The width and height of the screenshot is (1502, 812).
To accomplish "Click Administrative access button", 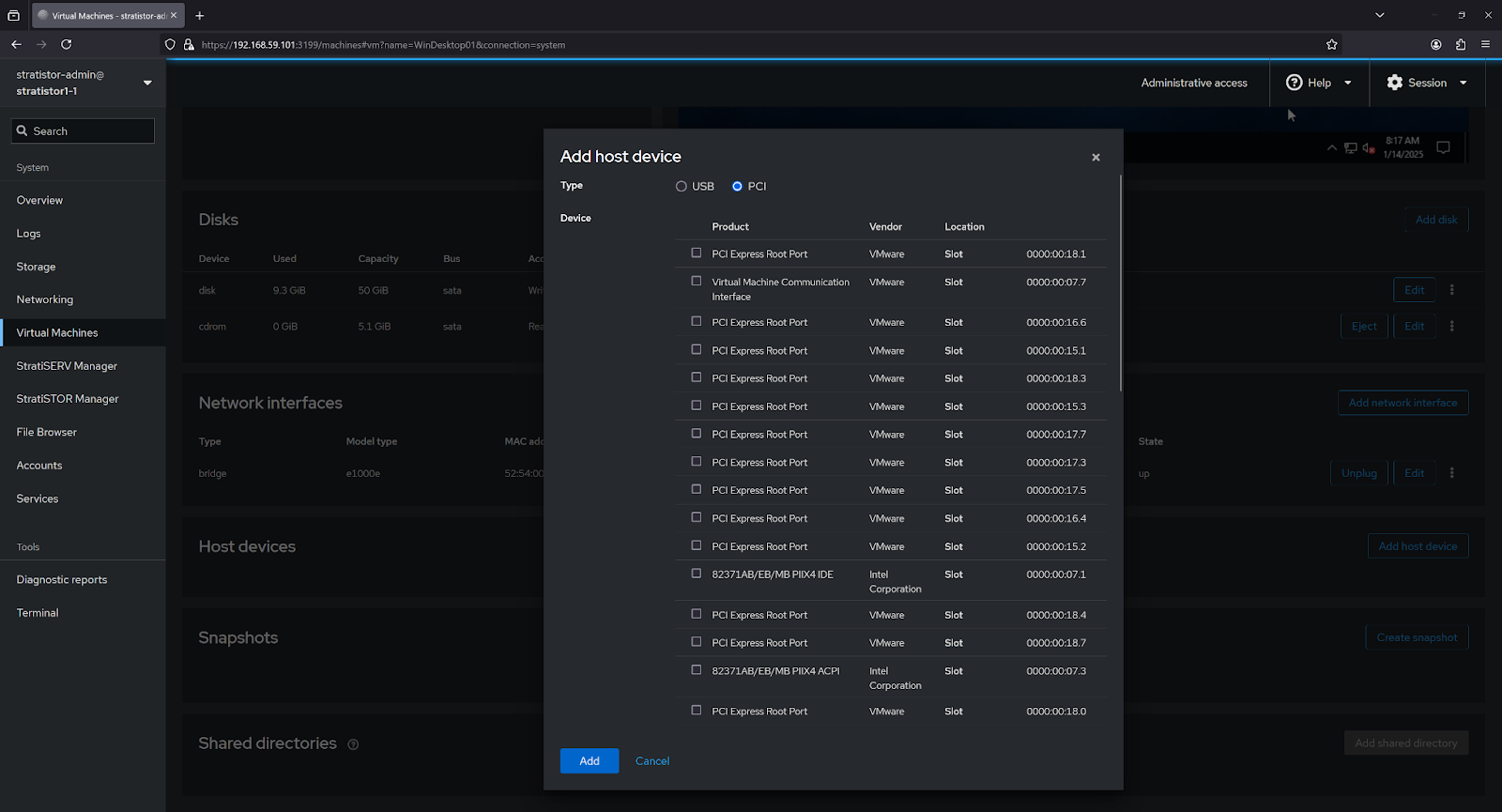I will coord(1194,83).
